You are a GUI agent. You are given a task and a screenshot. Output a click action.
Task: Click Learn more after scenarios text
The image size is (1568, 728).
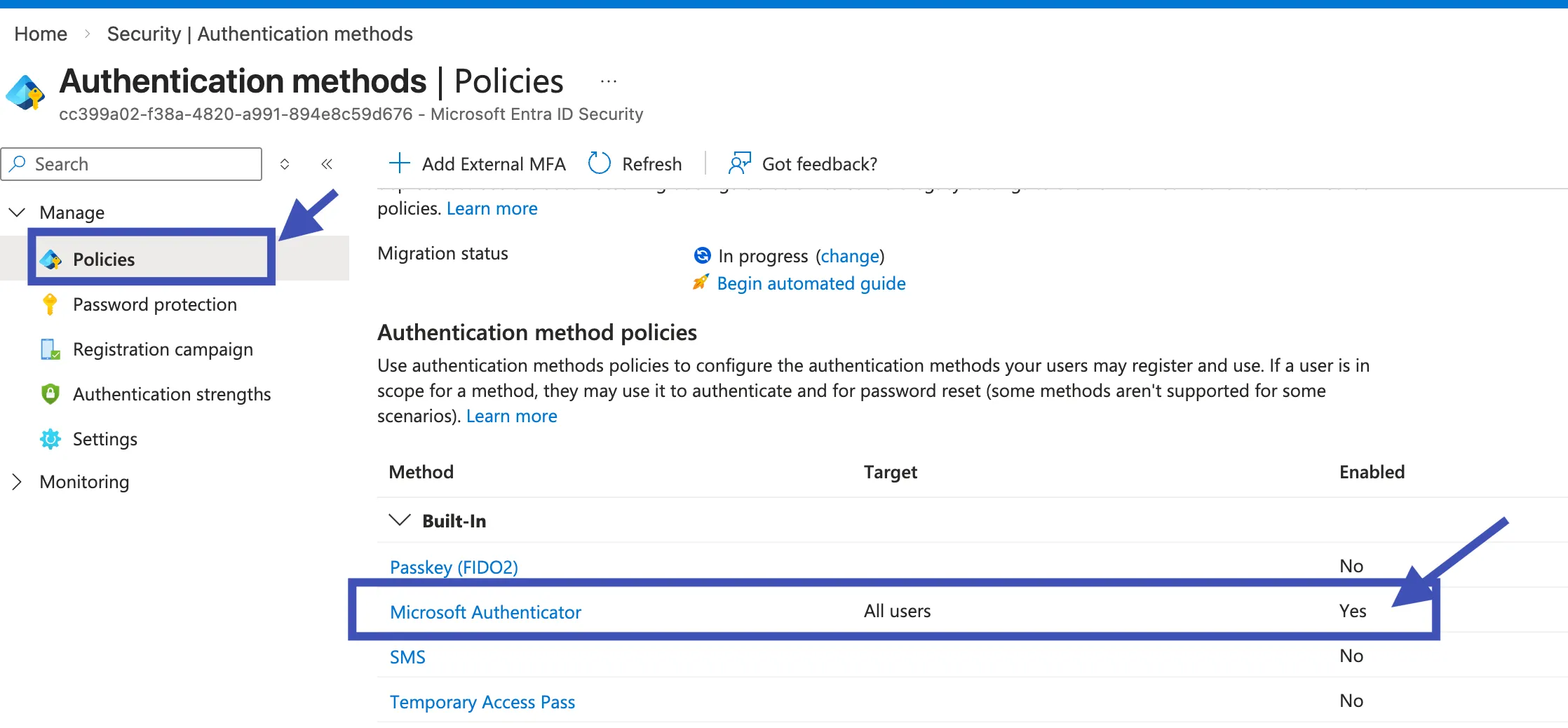coord(512,416)
